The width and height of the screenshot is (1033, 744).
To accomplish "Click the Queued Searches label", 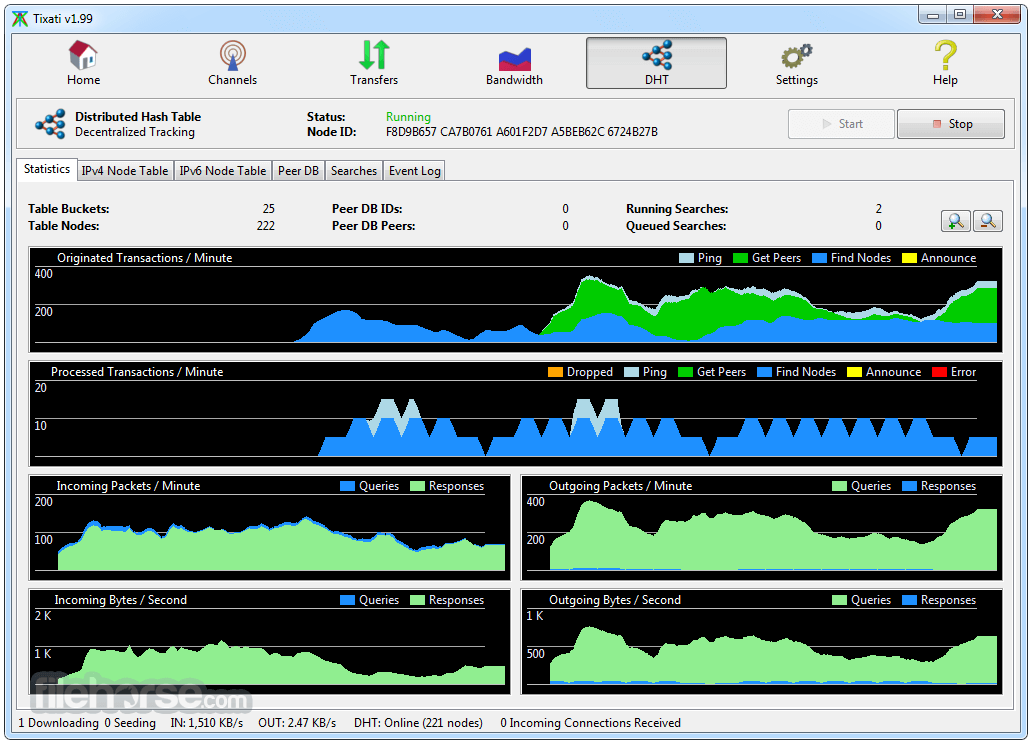I will (x=676, y=226).
